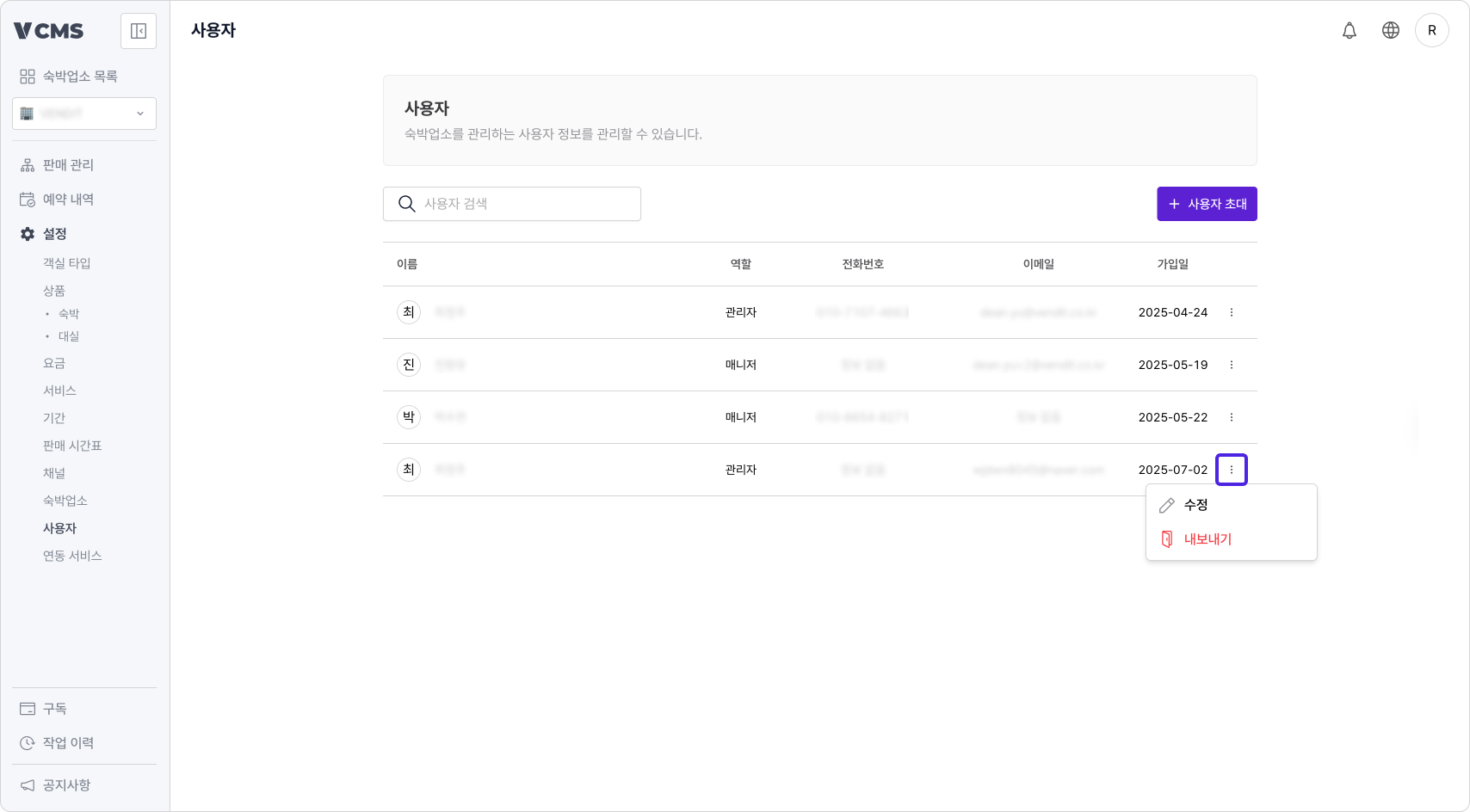Click the VCMS logo
Screen dimensions: 1470x812
click(47, 30)
